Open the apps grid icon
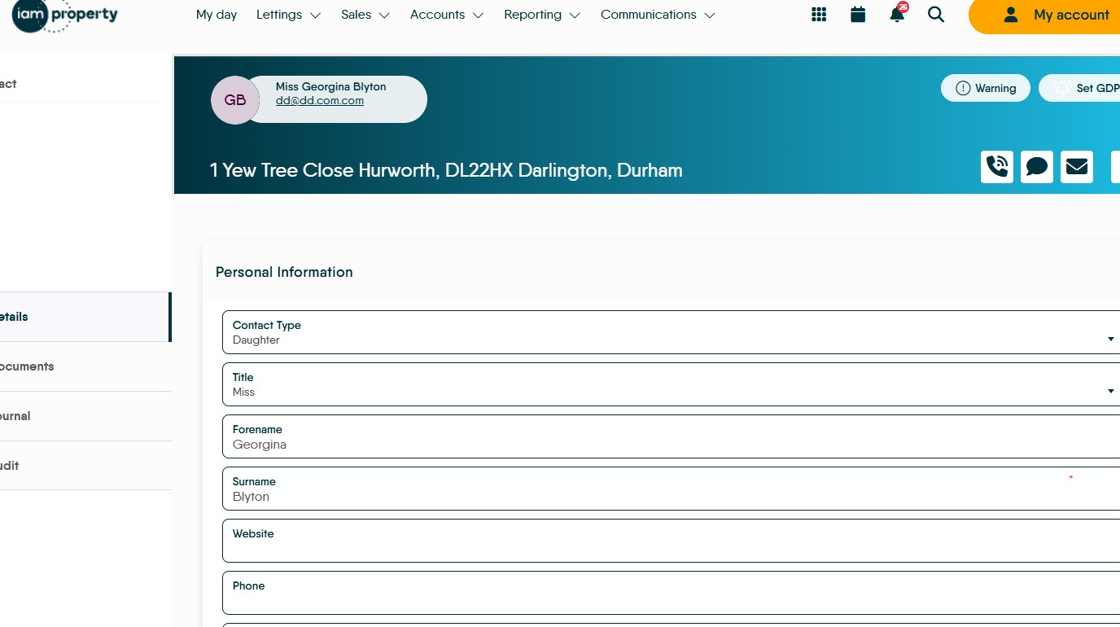 [x=819, y=14]
